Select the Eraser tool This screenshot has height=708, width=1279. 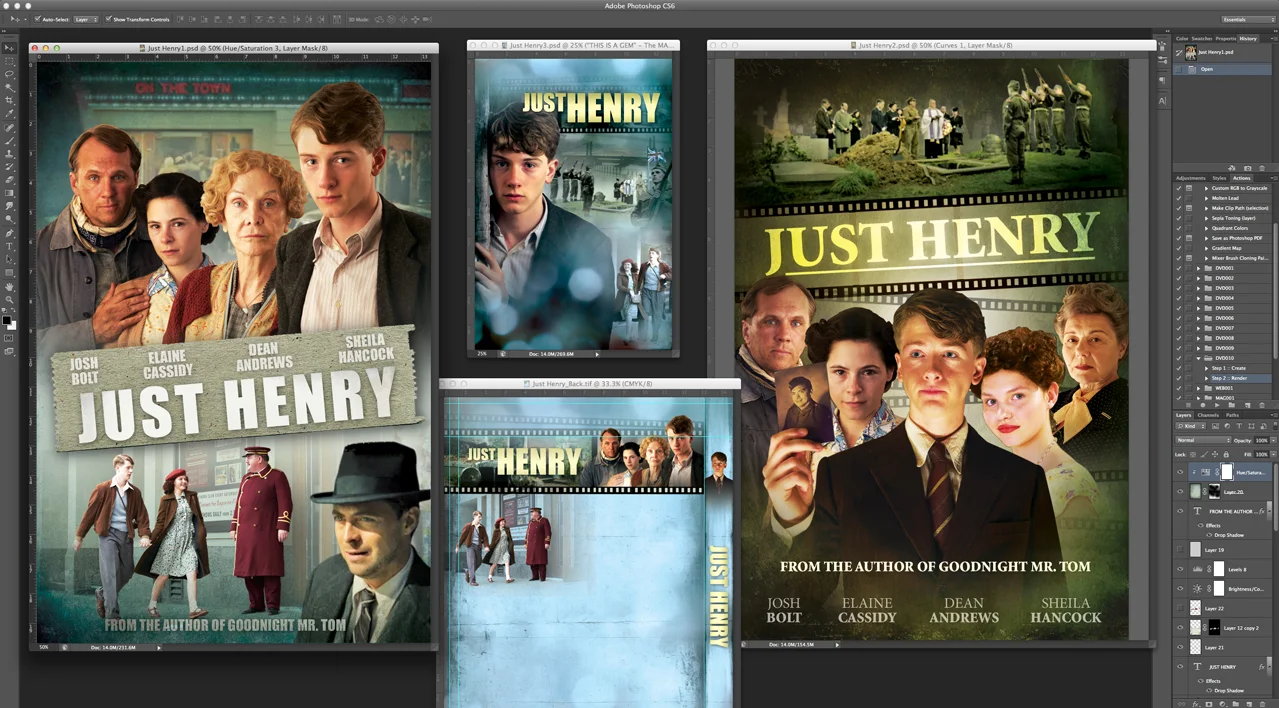10,179
